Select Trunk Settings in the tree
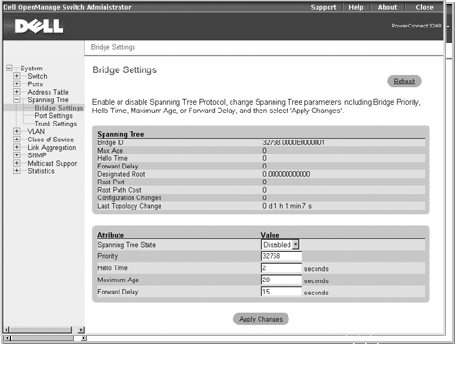Image resolution: width=457 pixels, height=367 pixels. (56, 124)
